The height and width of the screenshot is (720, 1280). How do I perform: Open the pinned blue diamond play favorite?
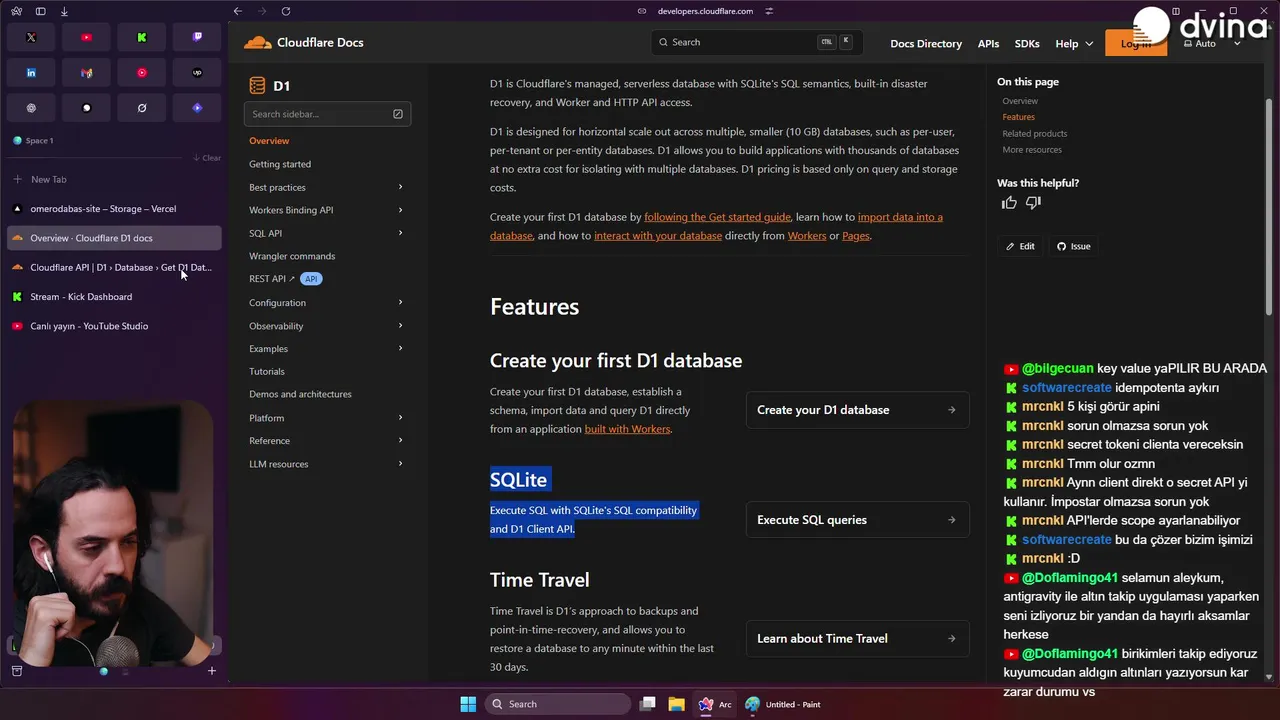[197, 108]
